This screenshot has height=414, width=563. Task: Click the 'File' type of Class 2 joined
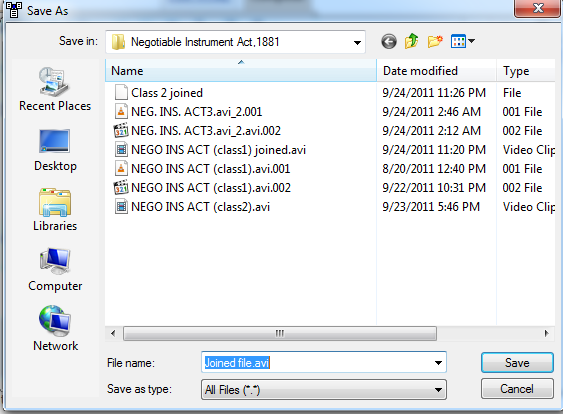[x=512, y=93]
